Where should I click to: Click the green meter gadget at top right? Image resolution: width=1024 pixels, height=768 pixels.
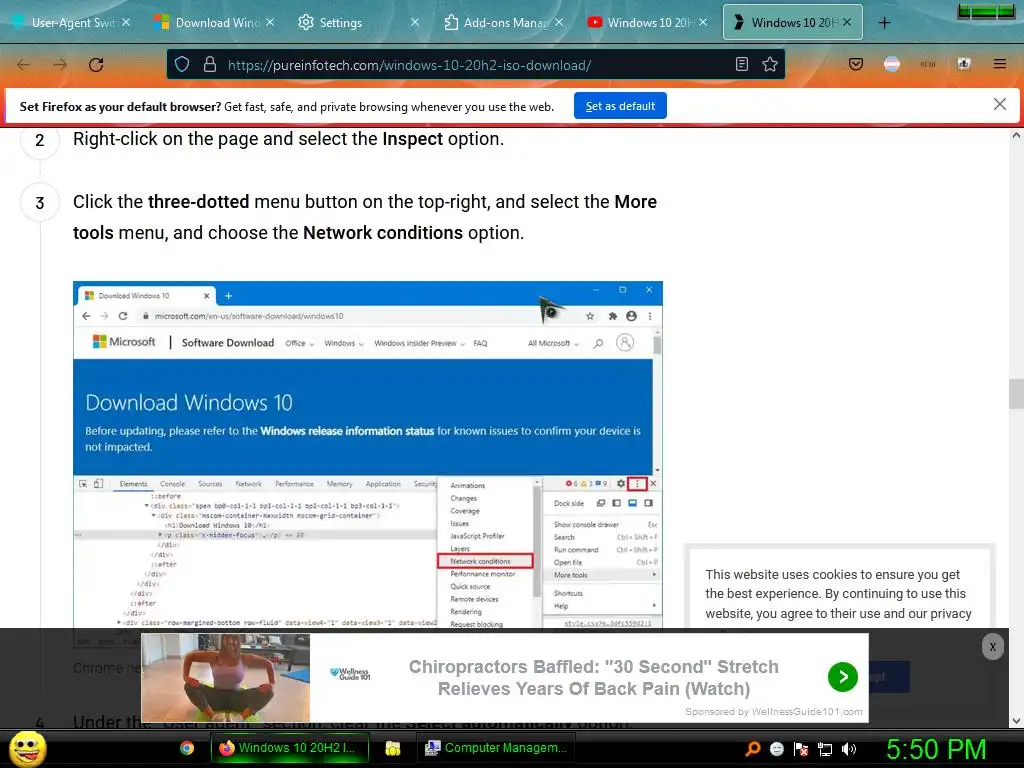pos(986,11)
